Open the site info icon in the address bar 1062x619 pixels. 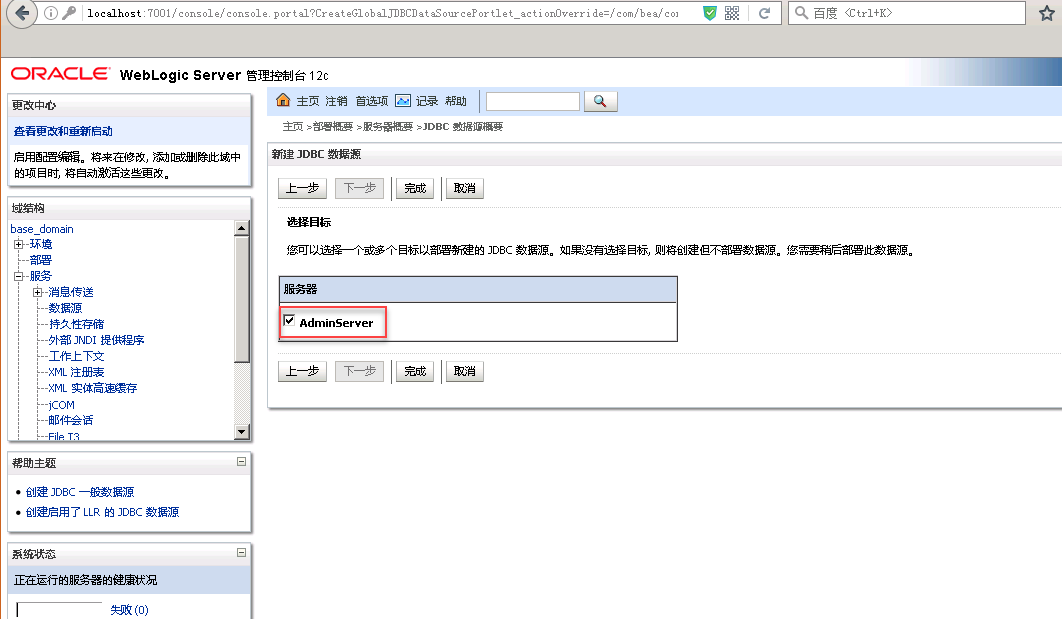point(51,13)
